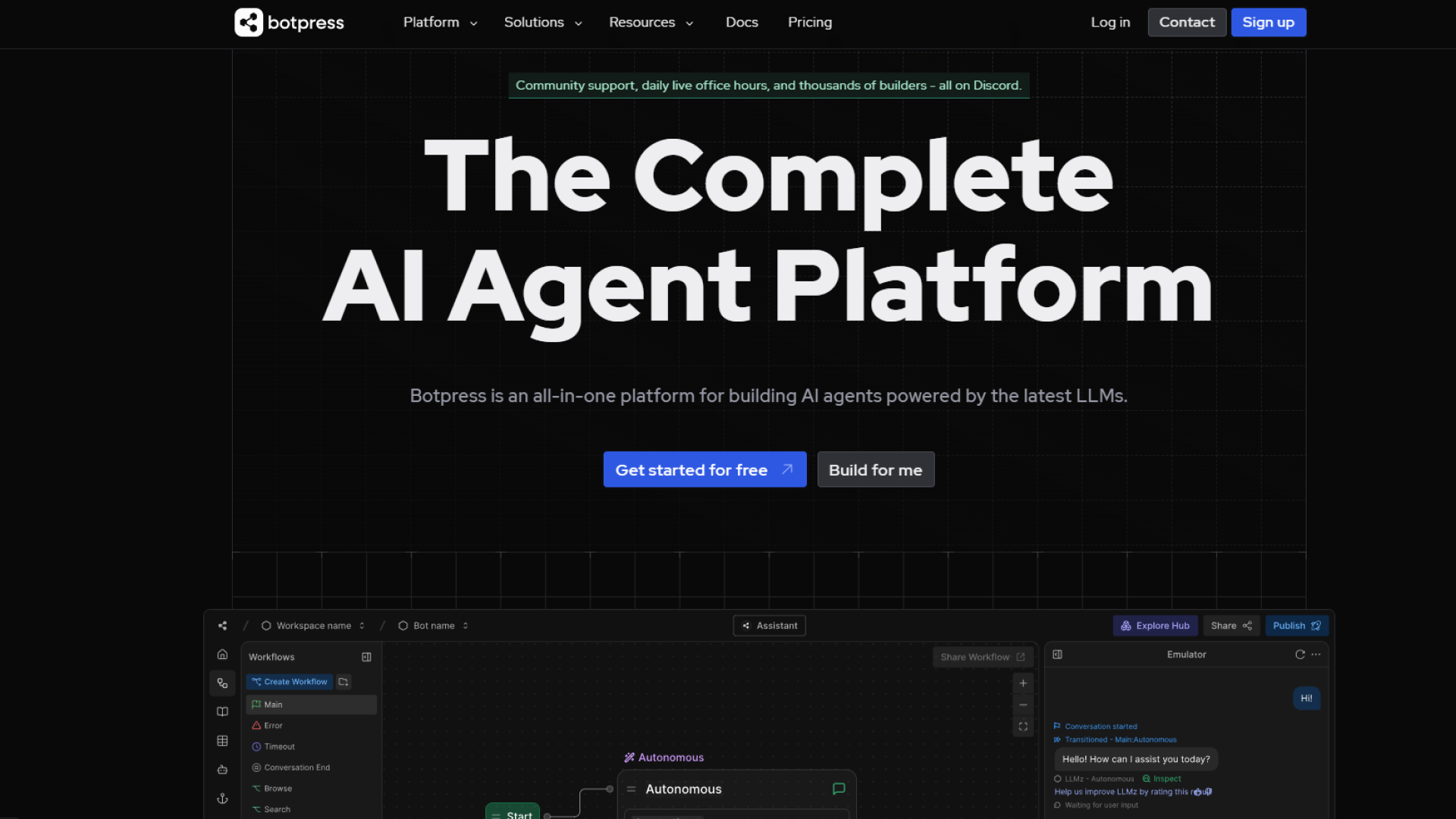This screenshot has width=1456, height=819.
Task: Click the Hello! How can I assist message
Action: tap(1135, 759)
